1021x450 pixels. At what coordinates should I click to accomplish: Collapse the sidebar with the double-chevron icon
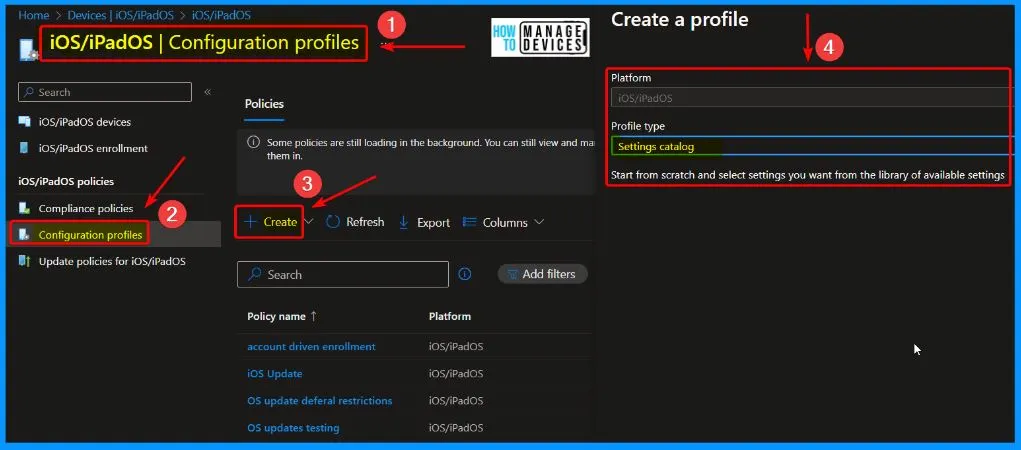(208, 92)
